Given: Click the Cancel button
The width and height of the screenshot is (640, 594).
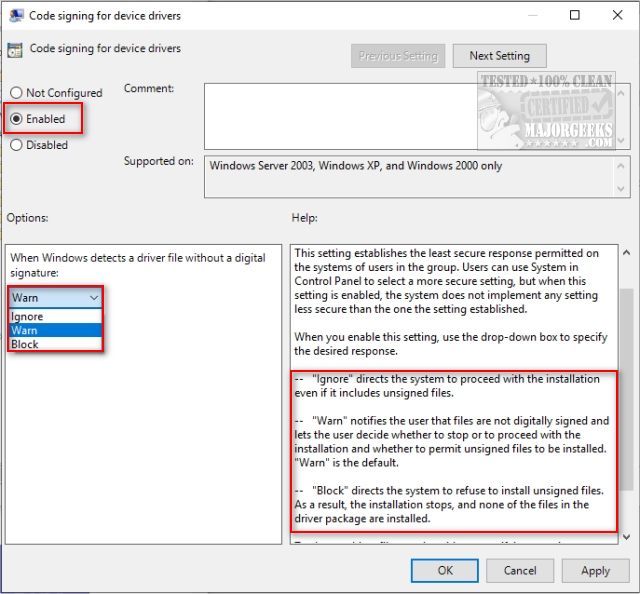Looking at the screenshot, I should (520, 570).
